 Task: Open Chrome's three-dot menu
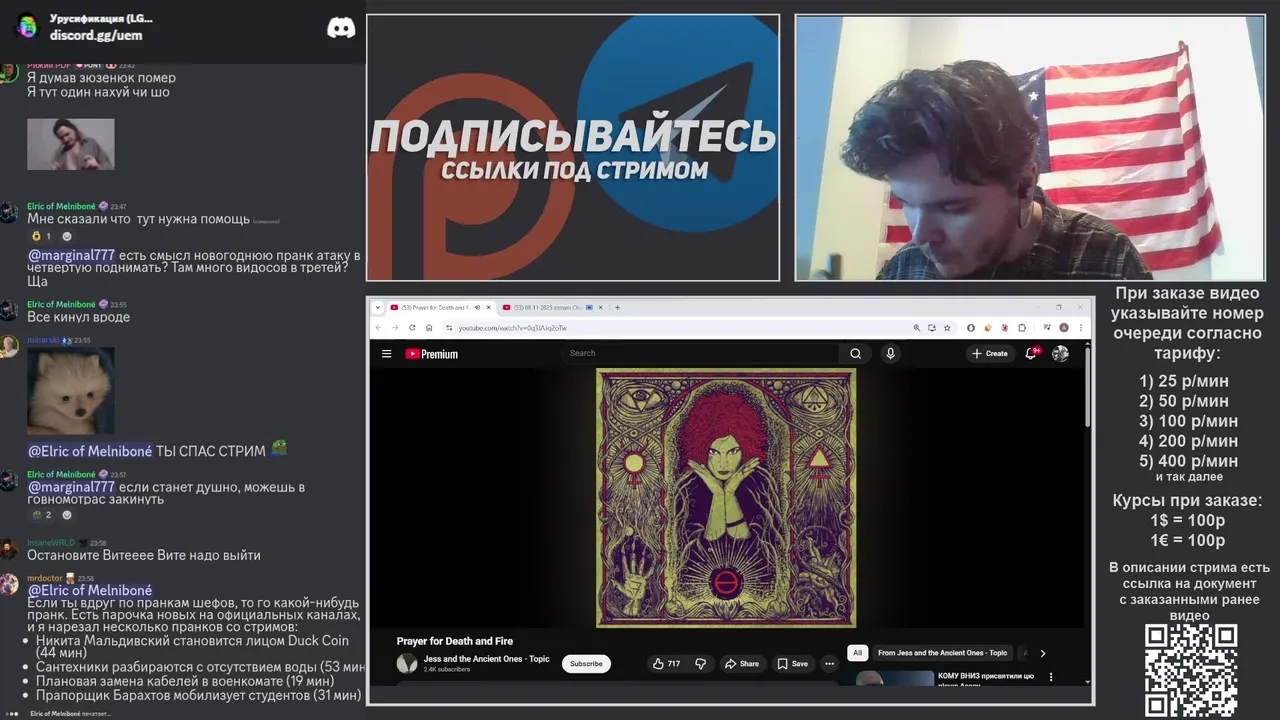[x=1081, y=327]
